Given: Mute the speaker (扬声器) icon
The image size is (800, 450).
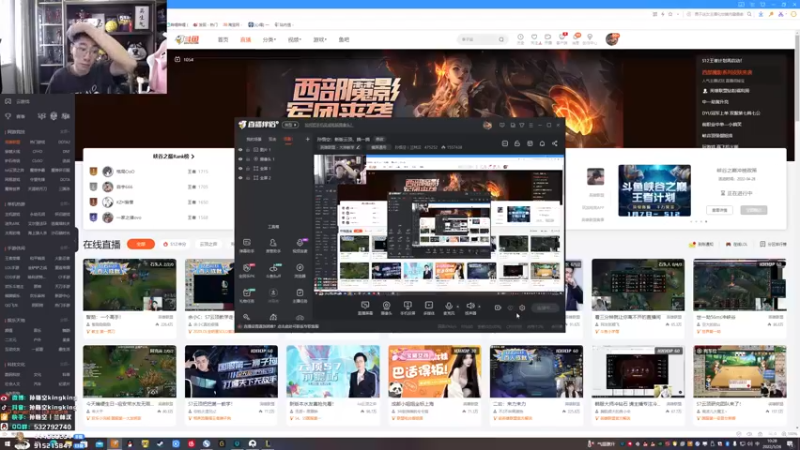Looking at the screenshot, I should 470,308.
